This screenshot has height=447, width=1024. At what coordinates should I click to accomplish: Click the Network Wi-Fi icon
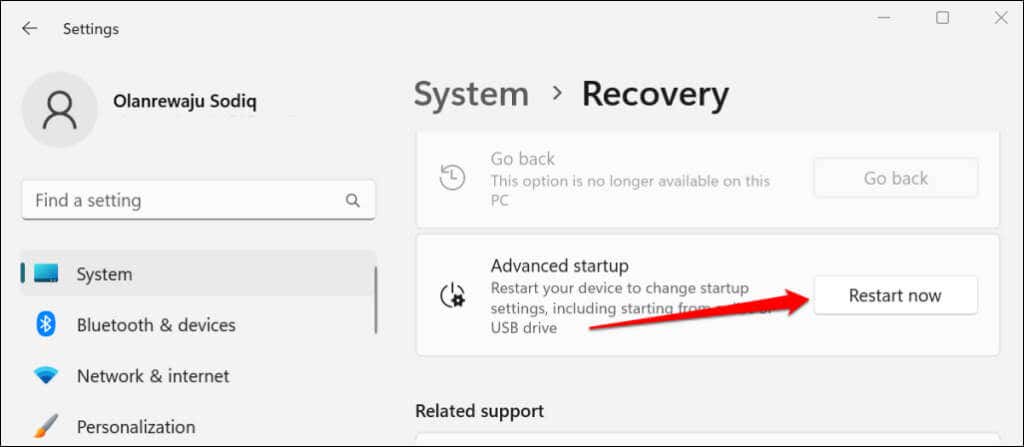[x=46, y=376]
